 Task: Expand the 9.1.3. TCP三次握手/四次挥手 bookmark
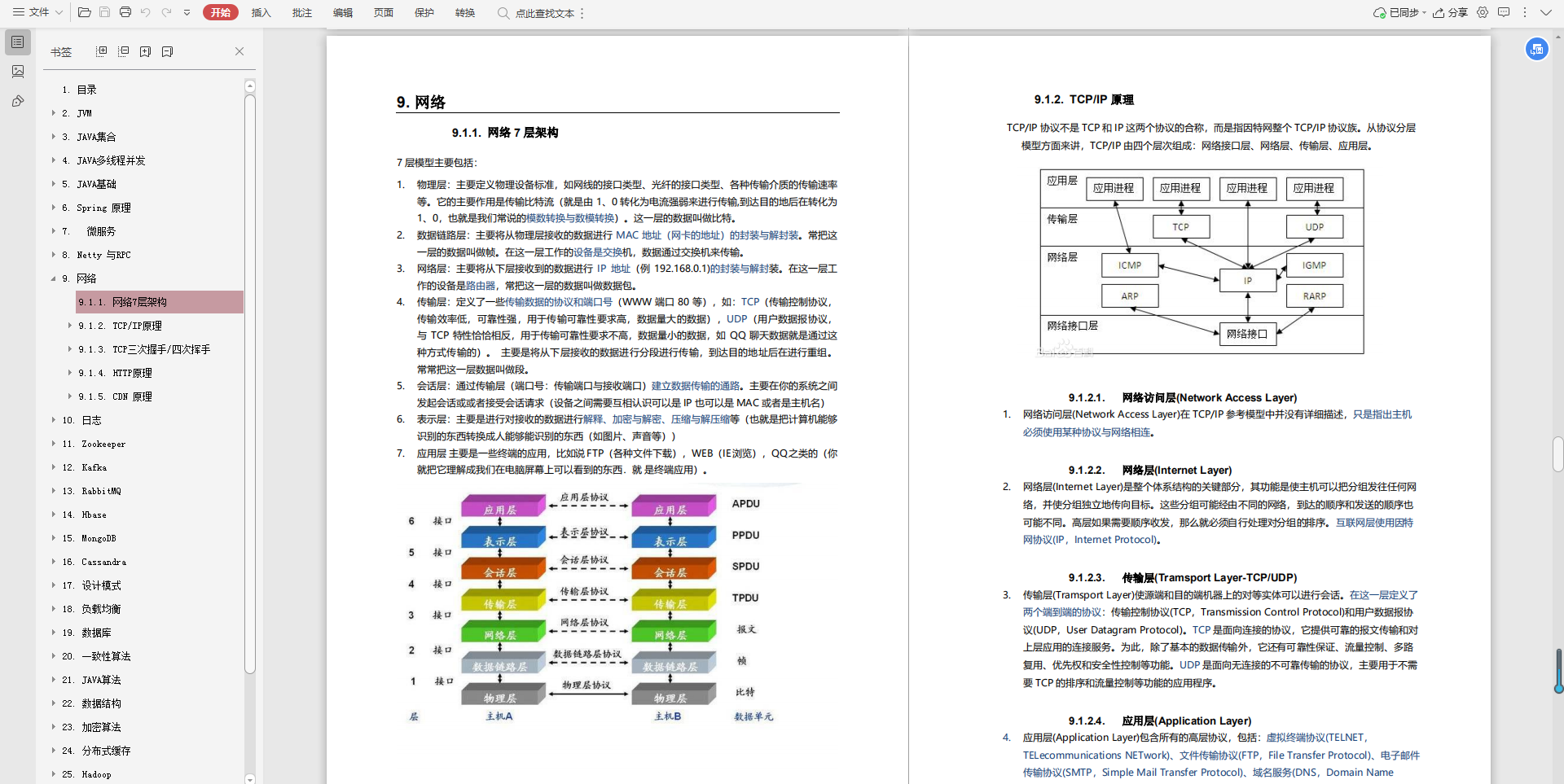(x=70, y=349)
